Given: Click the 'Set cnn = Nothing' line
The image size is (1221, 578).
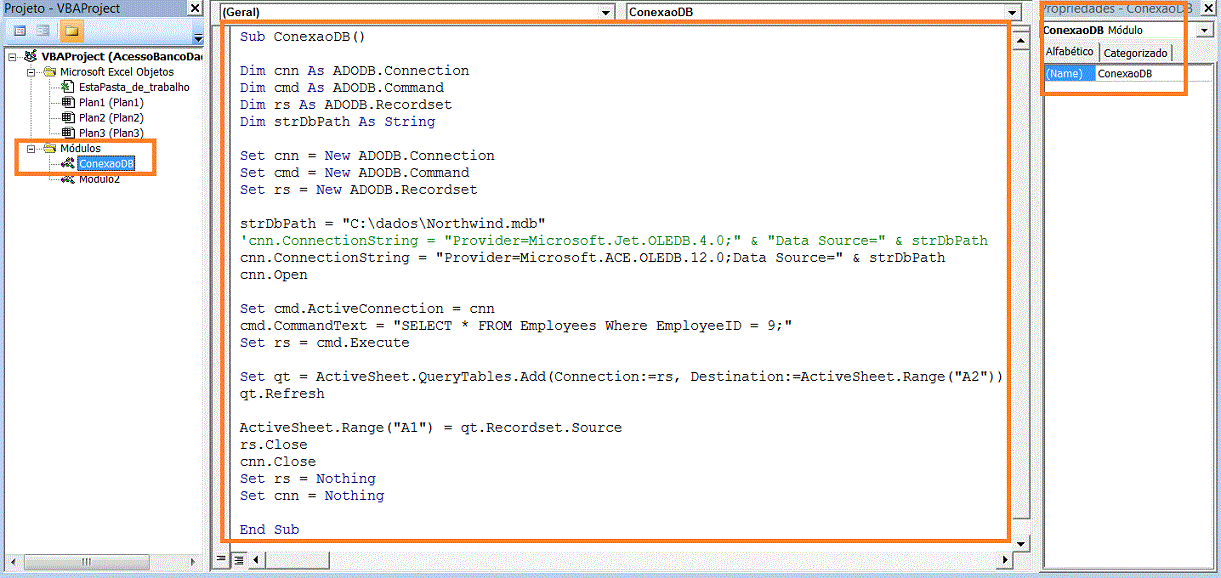Looking at the screenshot, I should pos(312,496).
